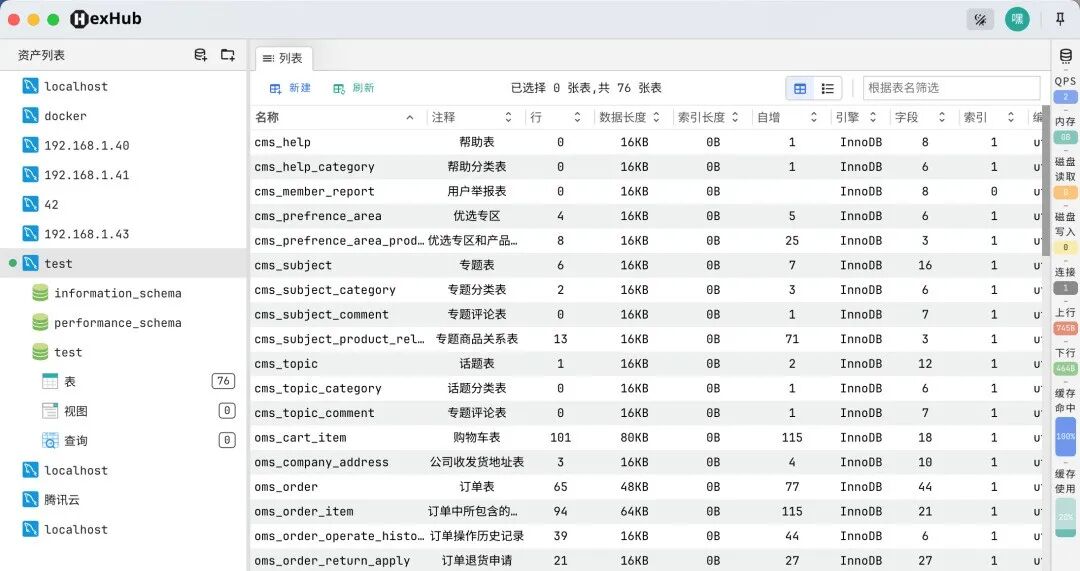
Task: Sort the 字段 column
Action: pyautogui.click(x=942, y=118)
